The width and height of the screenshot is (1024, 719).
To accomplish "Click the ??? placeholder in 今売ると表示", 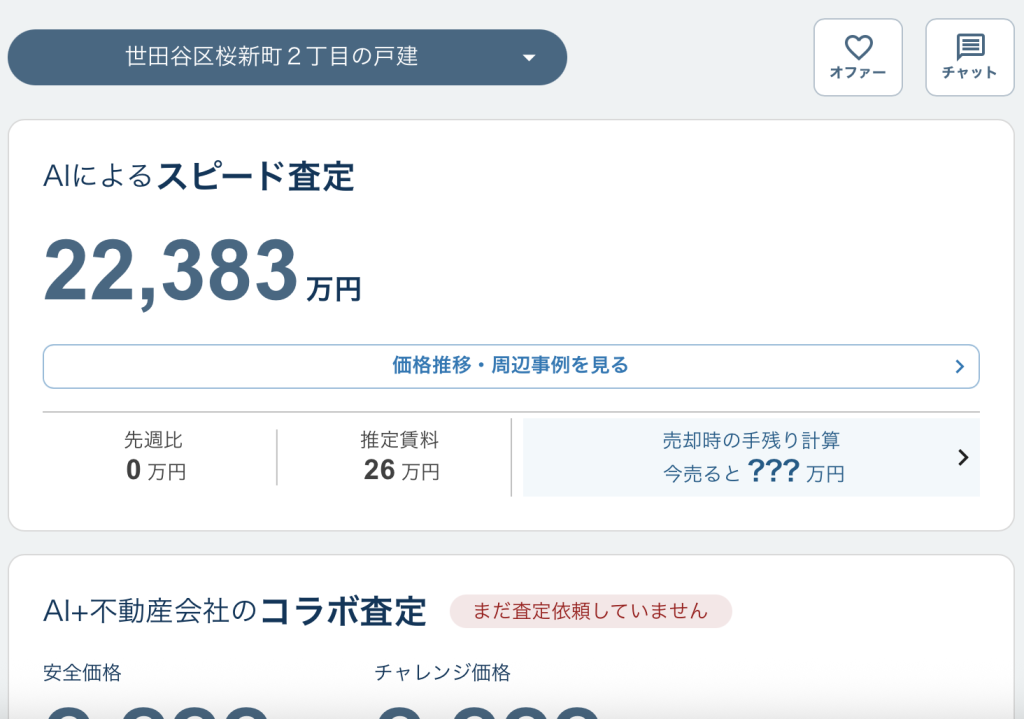I will [x=774, y=471].
